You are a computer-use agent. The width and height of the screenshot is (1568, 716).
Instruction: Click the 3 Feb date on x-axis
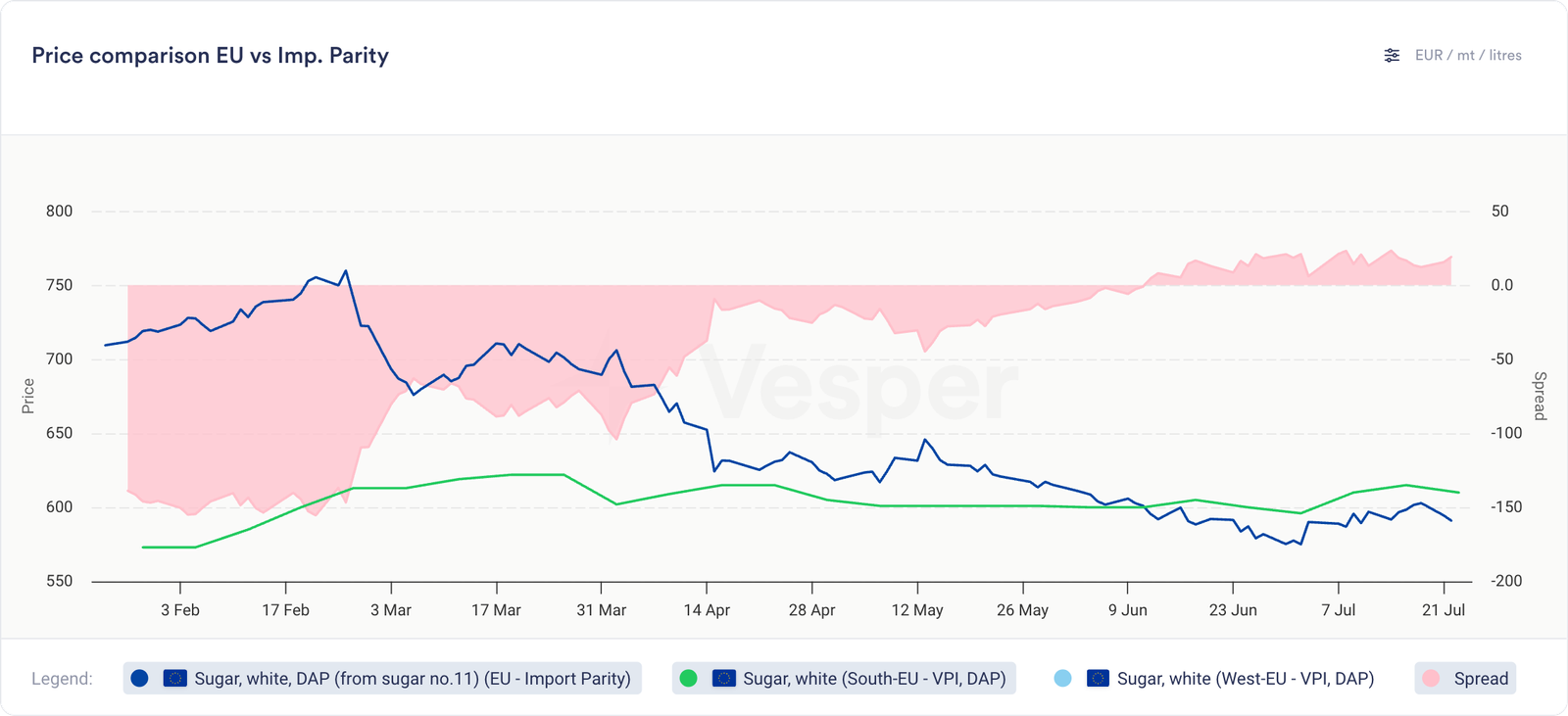180,610
